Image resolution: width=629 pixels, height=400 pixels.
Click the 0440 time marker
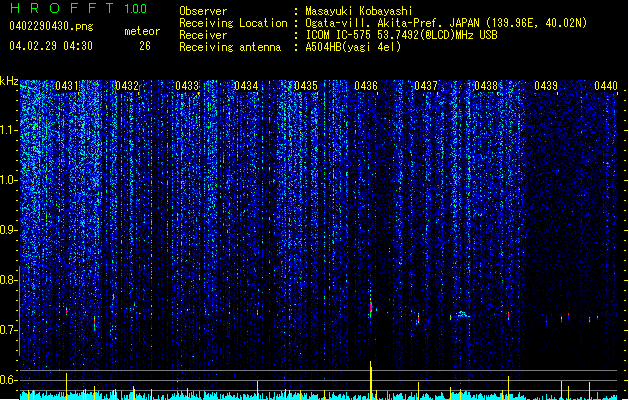(606, 85)
